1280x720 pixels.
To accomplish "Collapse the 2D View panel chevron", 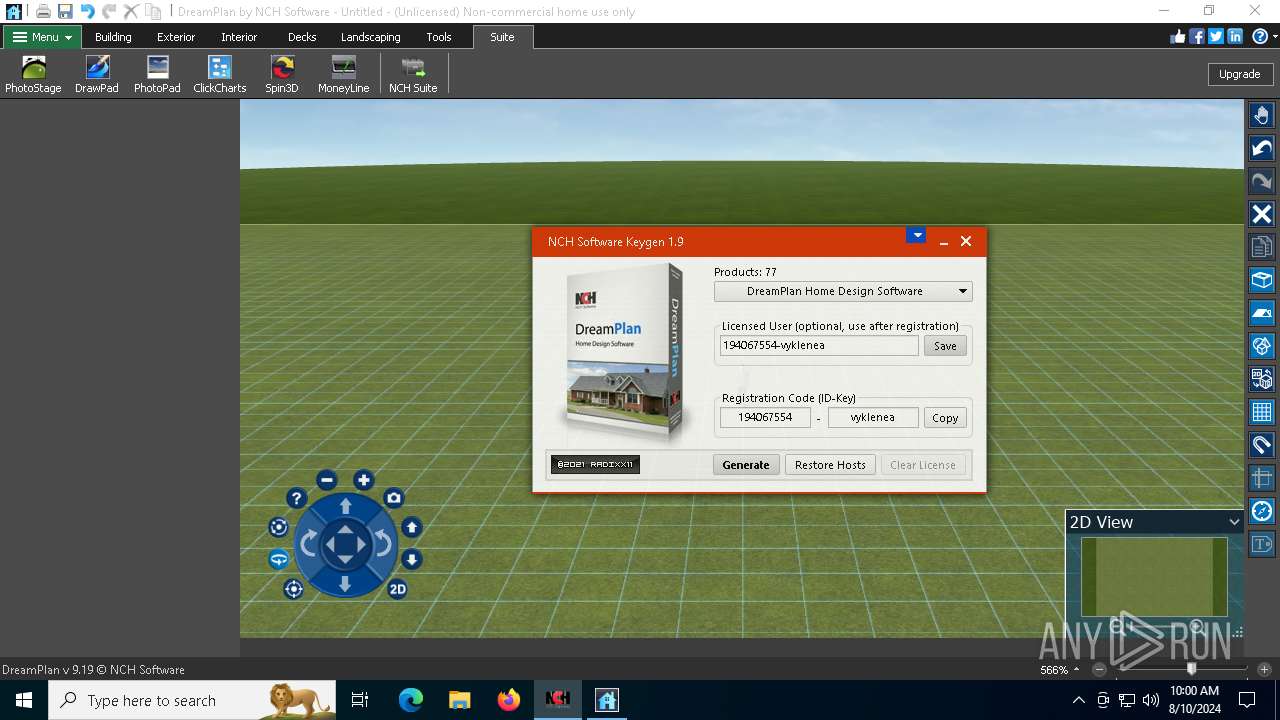I will [1234, 522].
